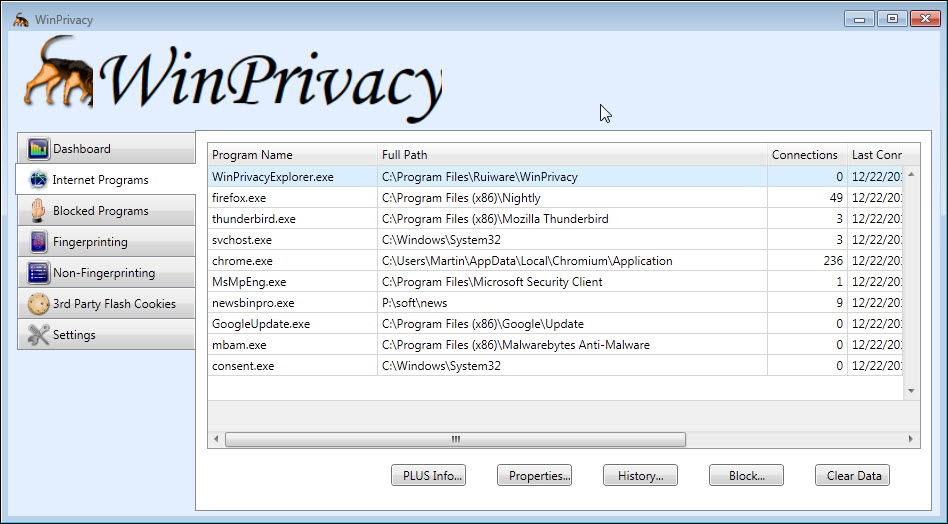
Task: Click the PLUS Info... button
Action: [429, 476]
